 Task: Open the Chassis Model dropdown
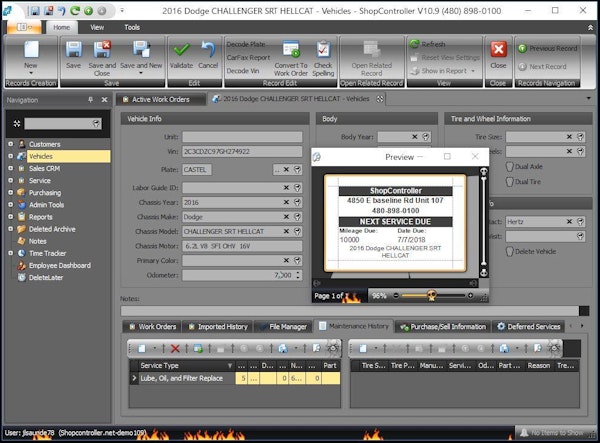[x=297, y=231]
